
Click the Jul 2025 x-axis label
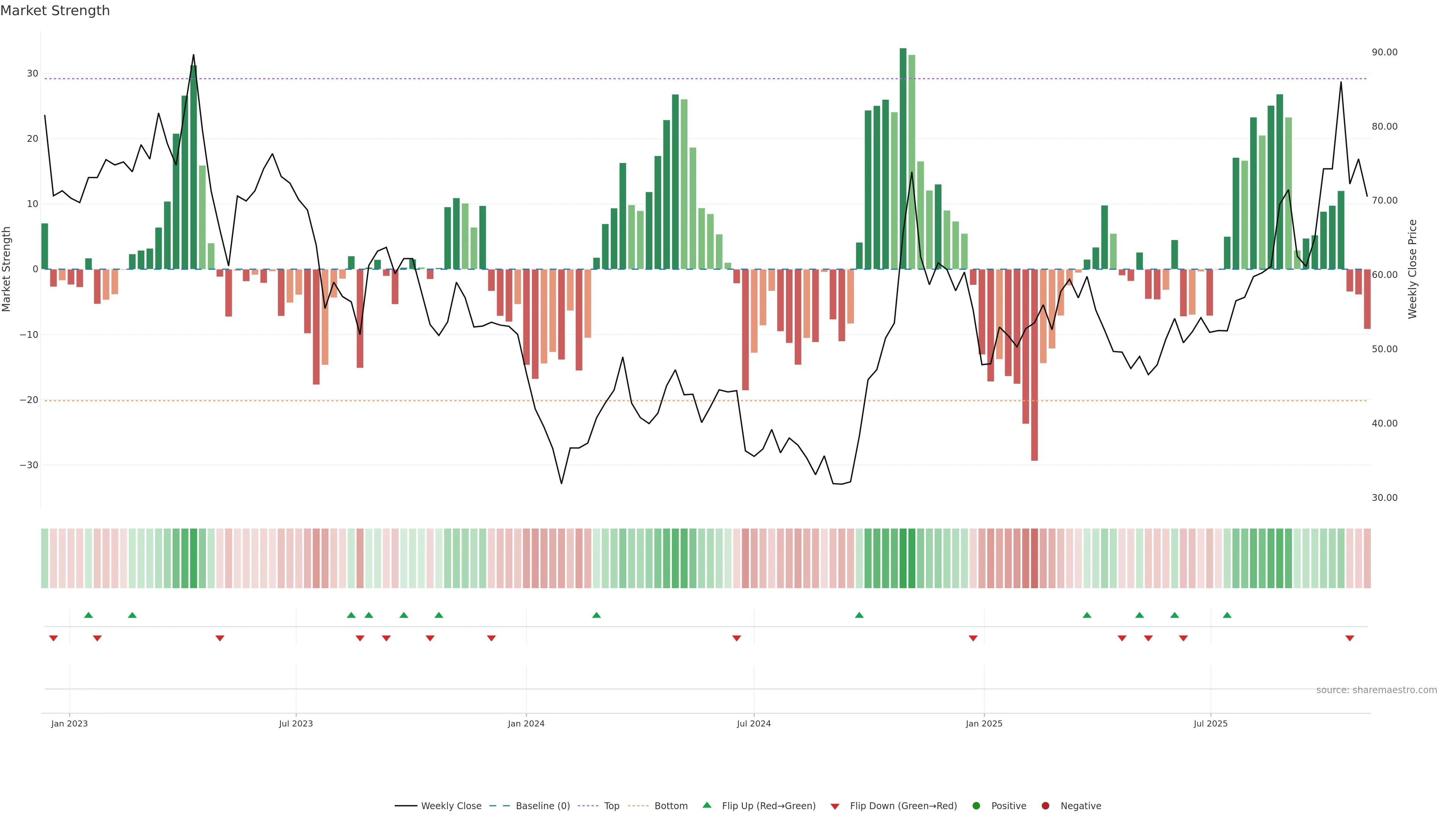coord(1210,723)
